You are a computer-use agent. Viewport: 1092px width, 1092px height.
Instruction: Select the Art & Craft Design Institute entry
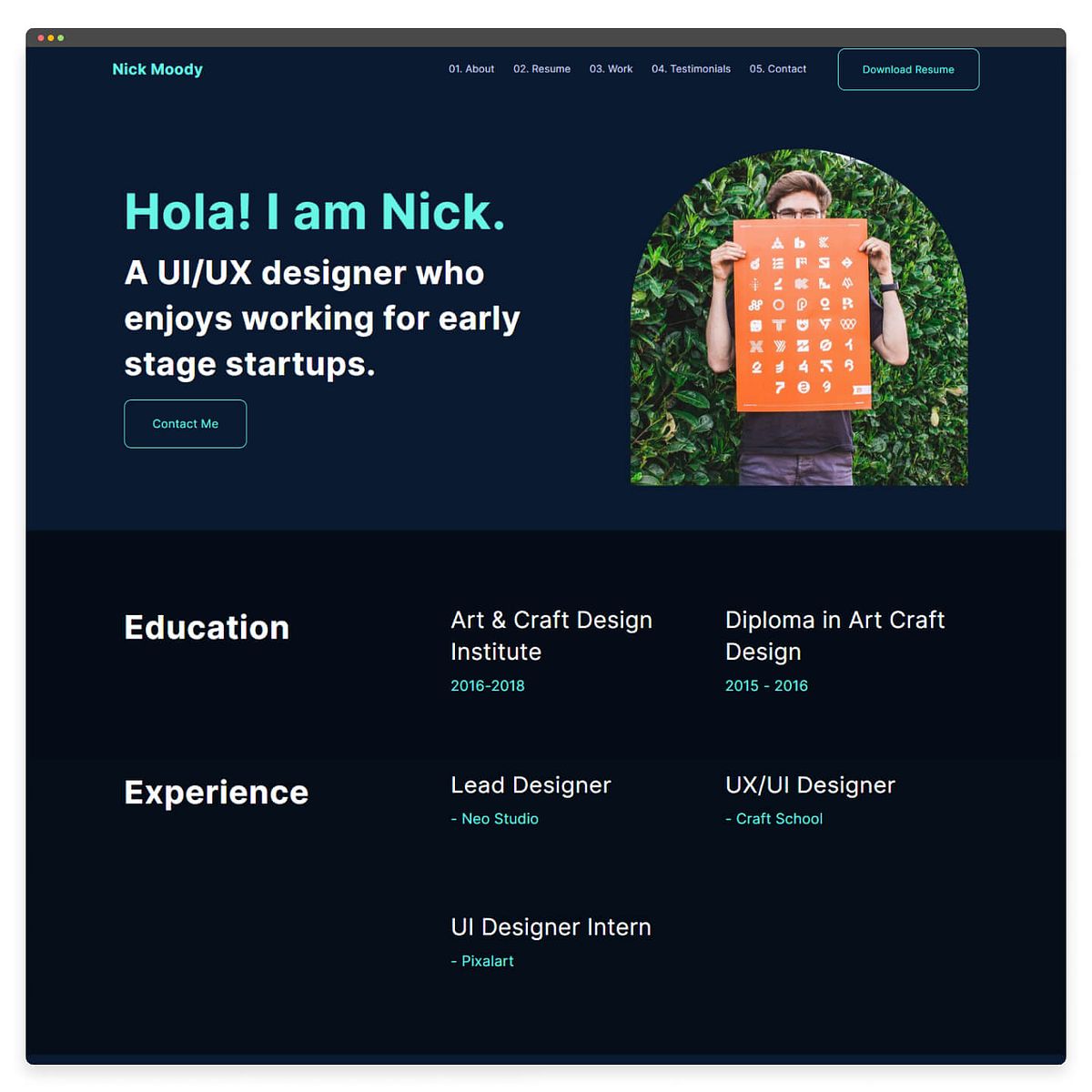click(x=551, y=635)
